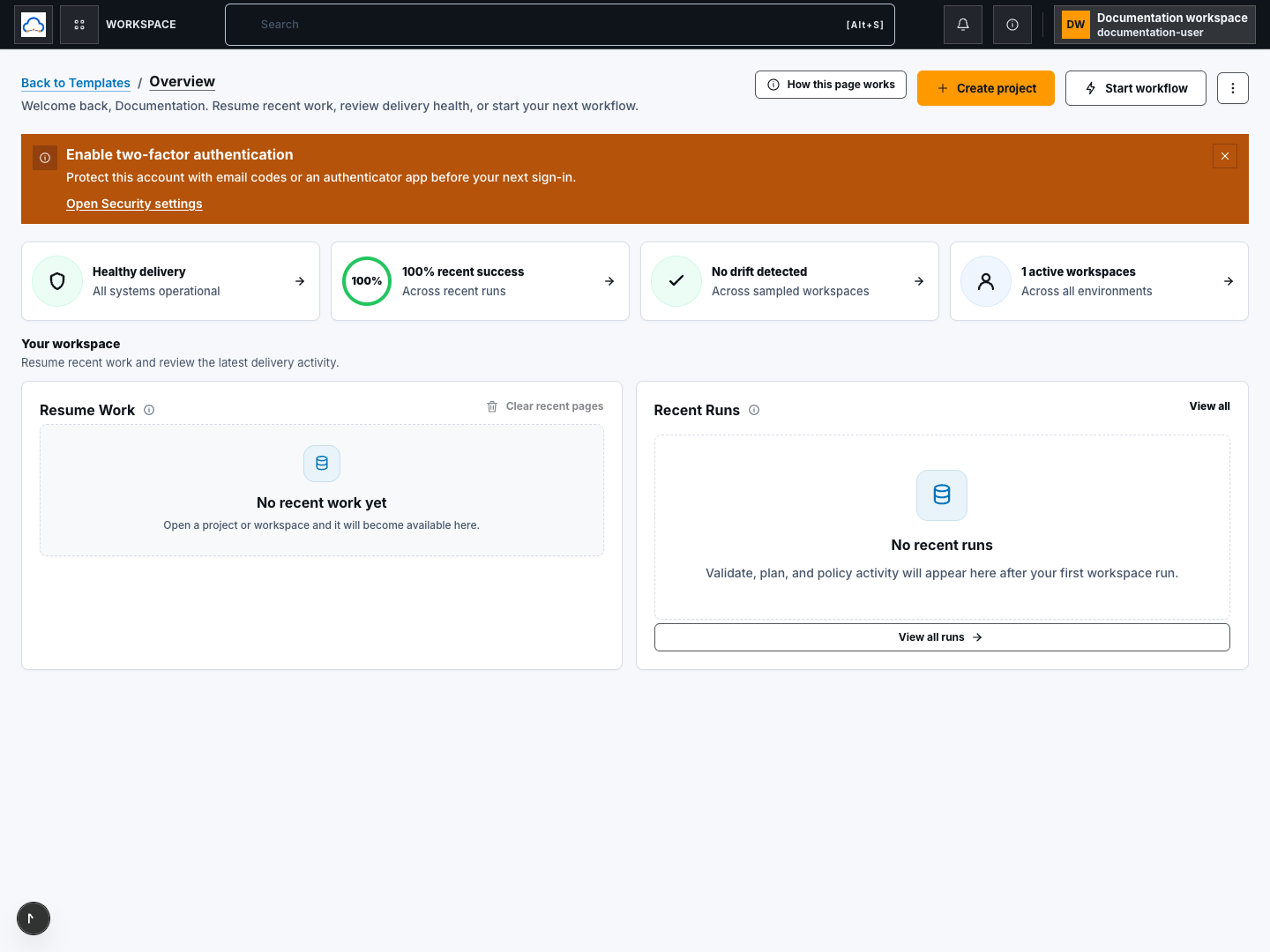1270x952 pixels.
Task: Click the WORKSPACE label in top bar
Action: [x=141, y=25]
